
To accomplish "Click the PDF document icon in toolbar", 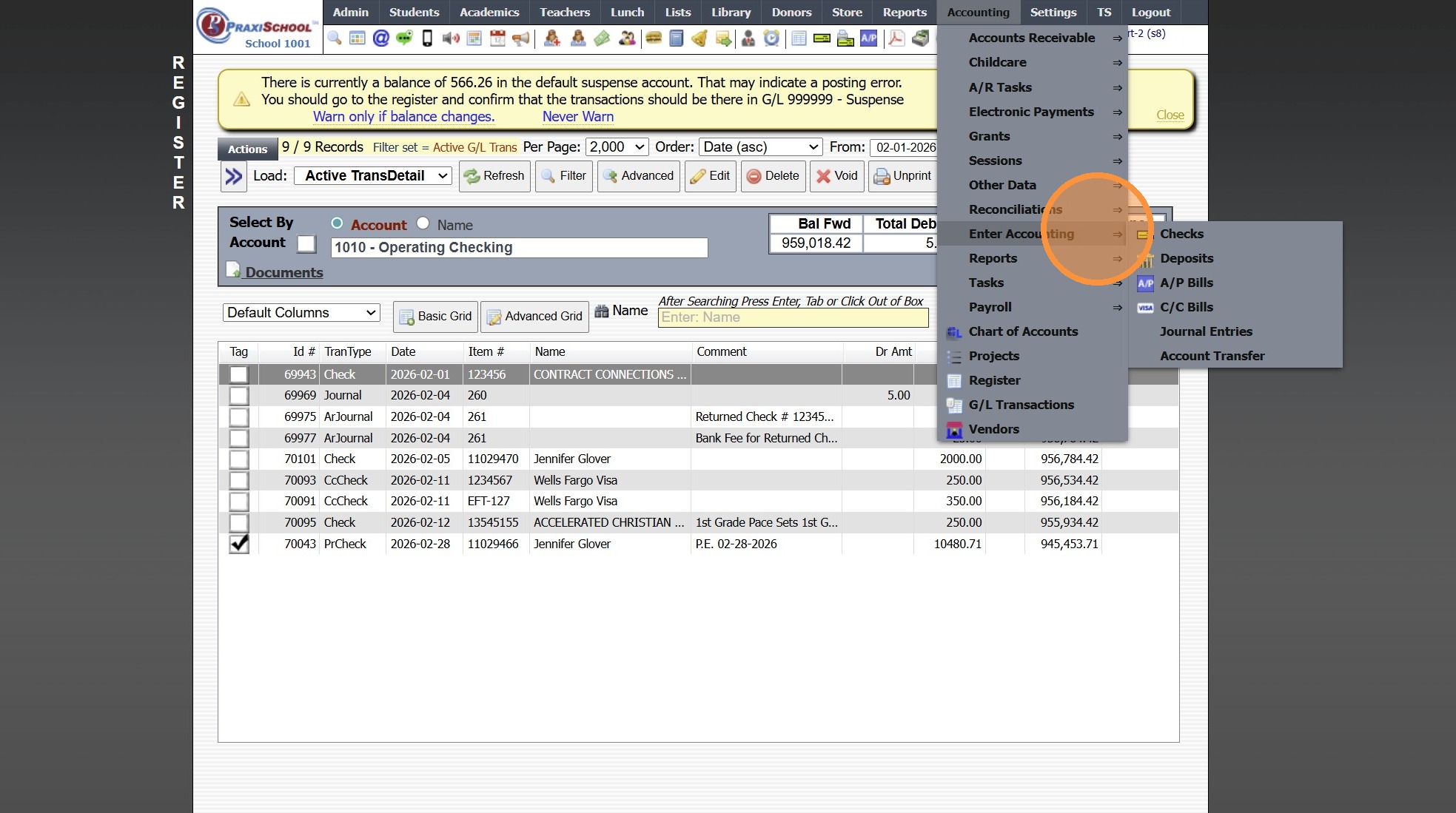I will point(896,38).
